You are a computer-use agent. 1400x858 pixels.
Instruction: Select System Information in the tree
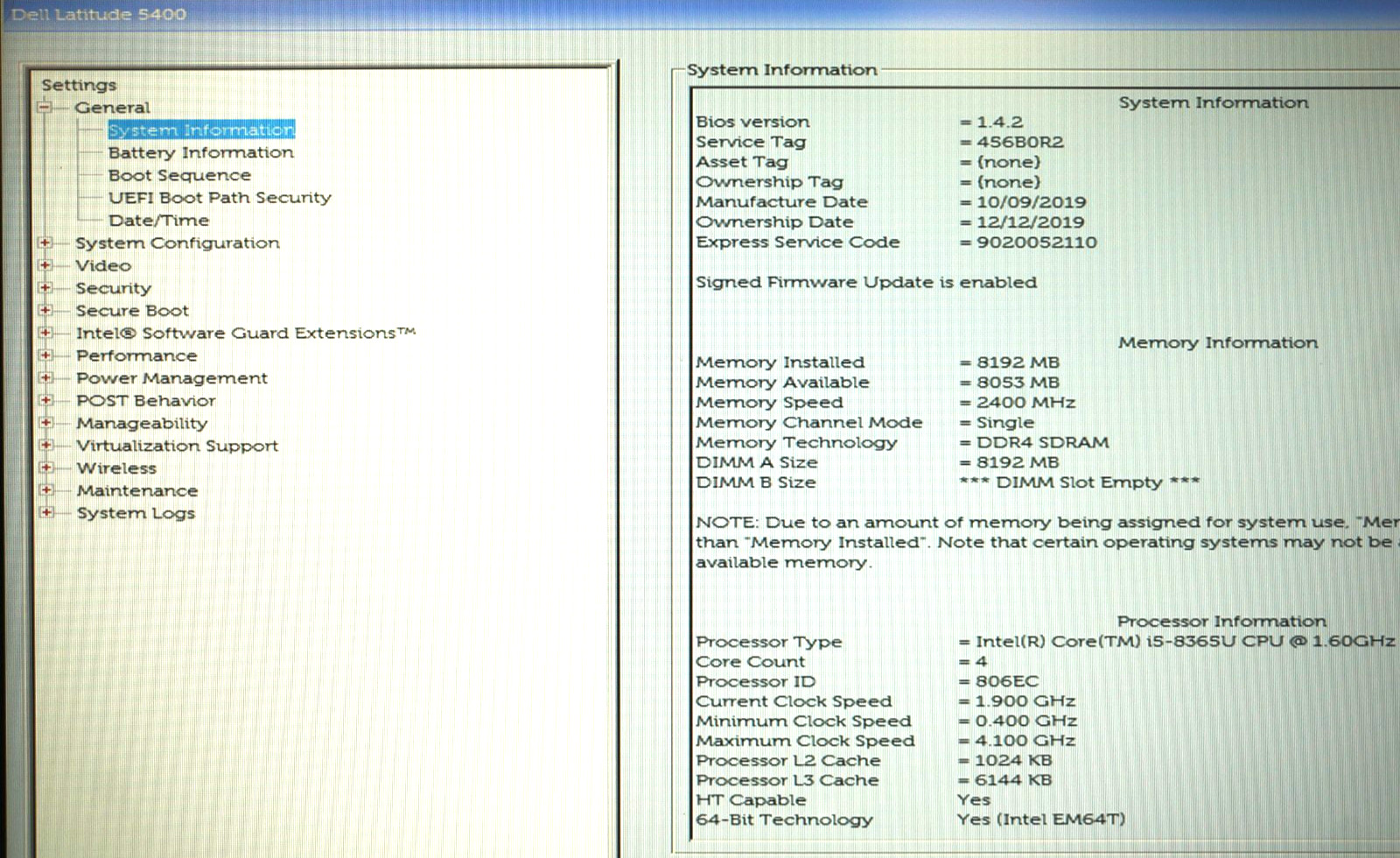pyautogui.click(x=201, y=130)
